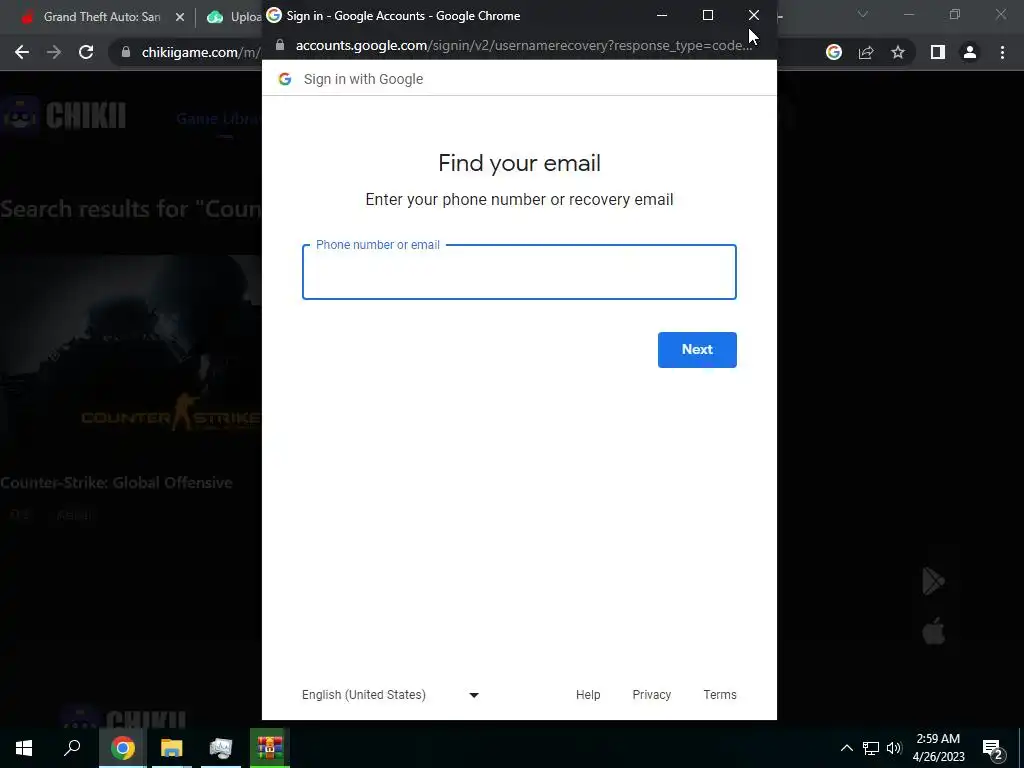1024x768 pixels.
Task: Click the Google logo beside Sign in with Google
Action: click(285, 79)
